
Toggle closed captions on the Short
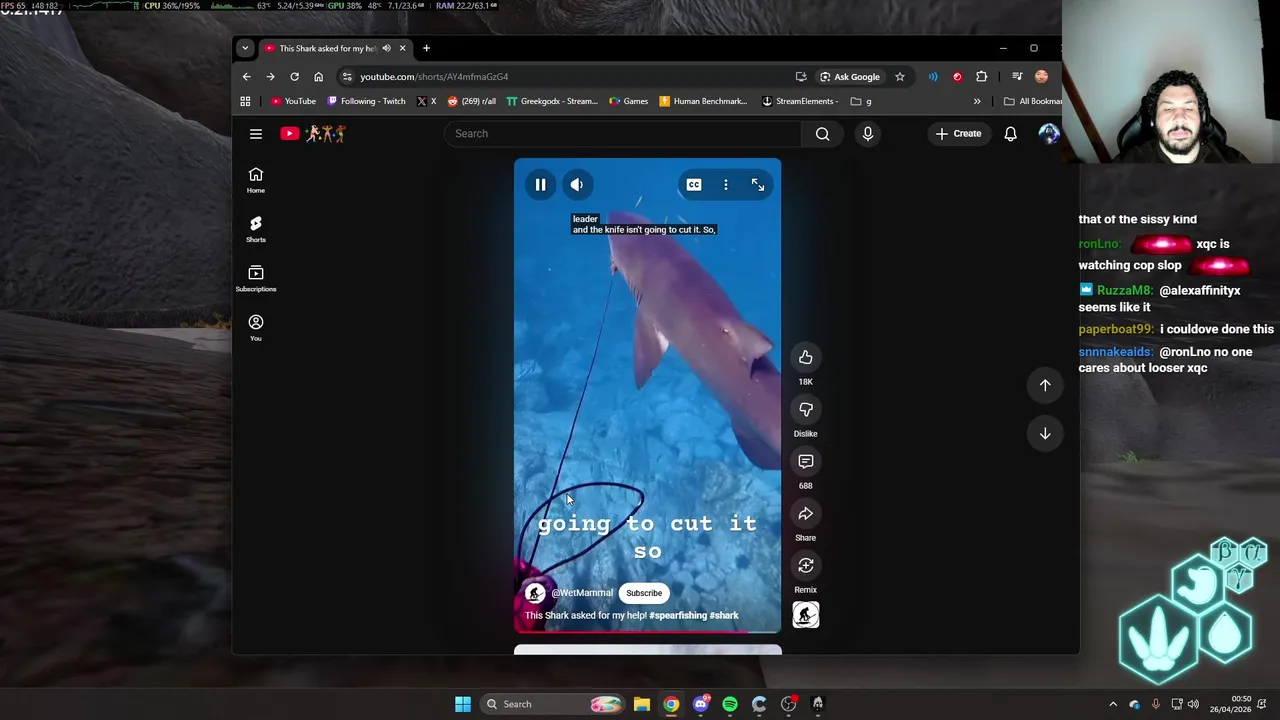694,184
